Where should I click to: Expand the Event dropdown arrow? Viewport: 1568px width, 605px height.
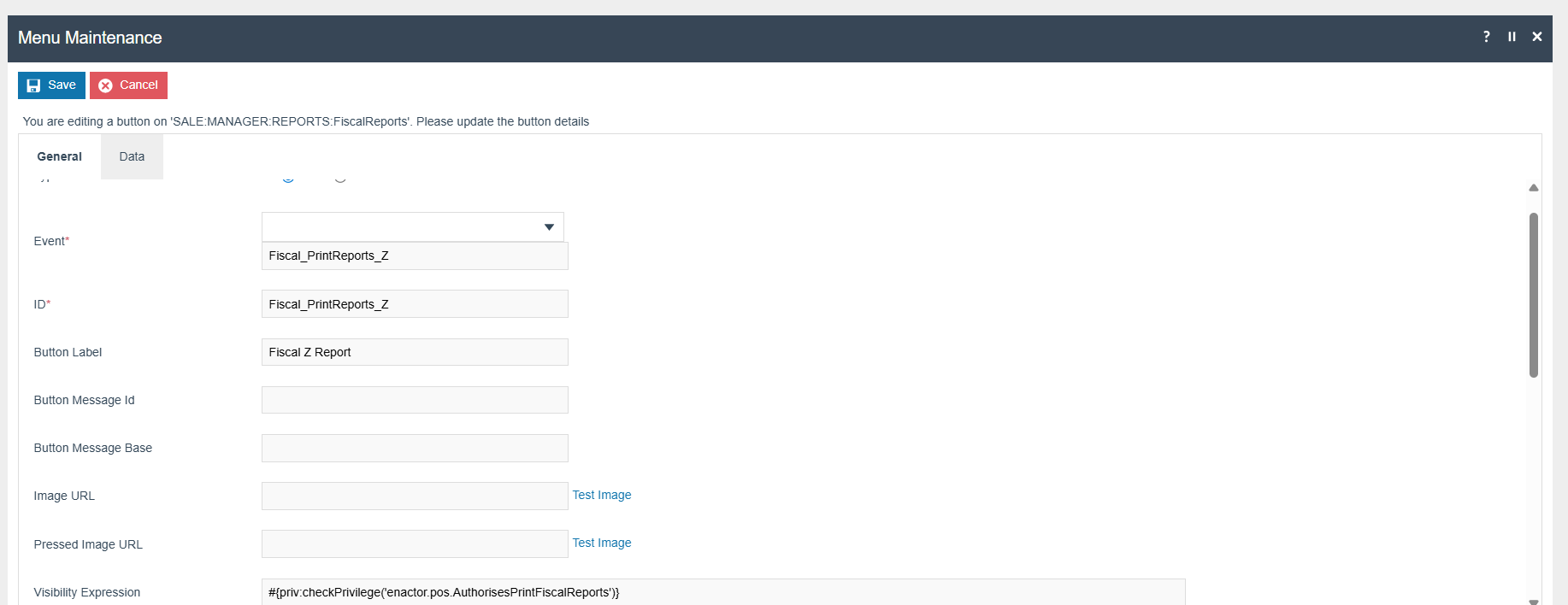[549, 227]
